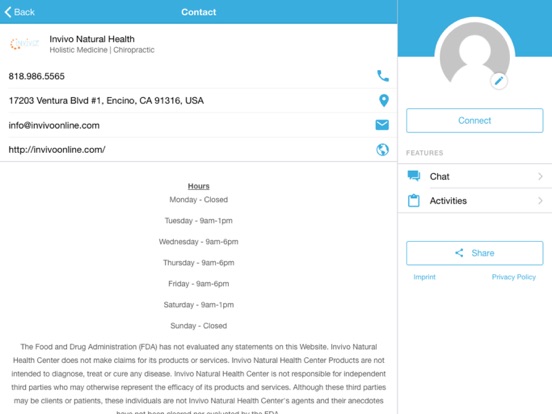Open the map location pin icon
Image resolution: width=552 pixels, height=414 pixels.
point(383,101)
